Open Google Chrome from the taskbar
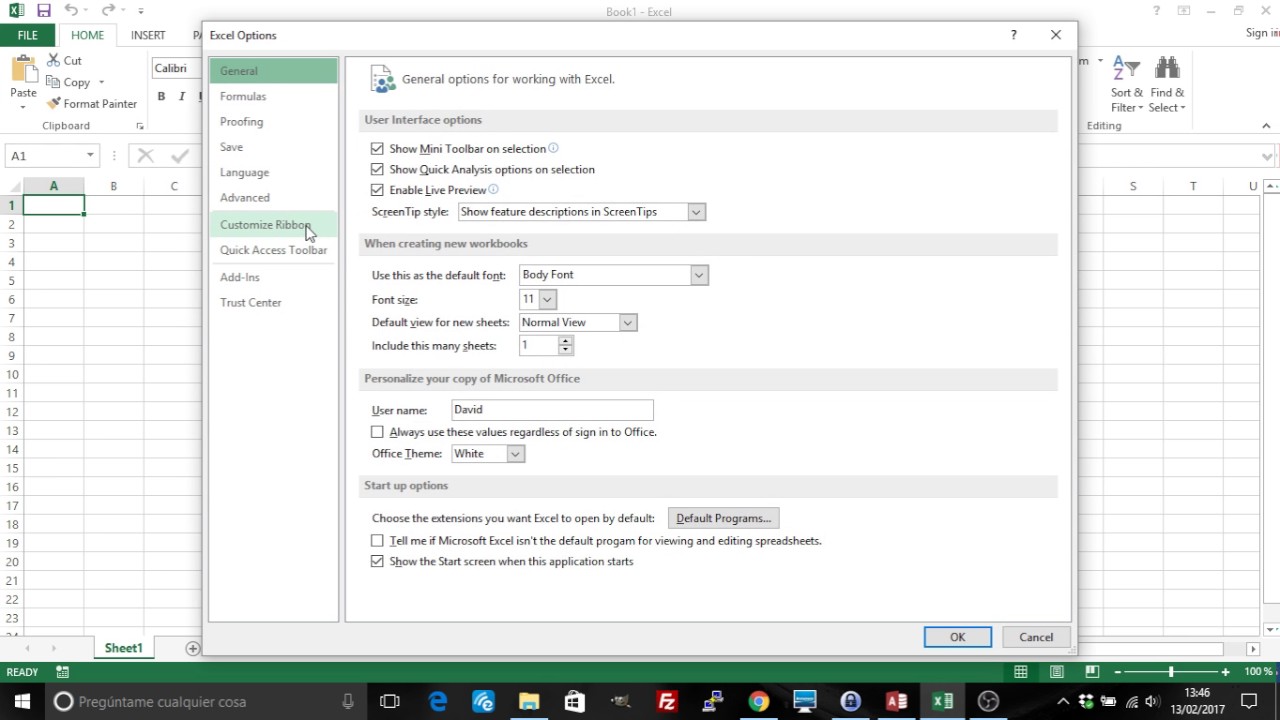The width and height of the screenshot is (1280, 720). click(x=759, y=701)
